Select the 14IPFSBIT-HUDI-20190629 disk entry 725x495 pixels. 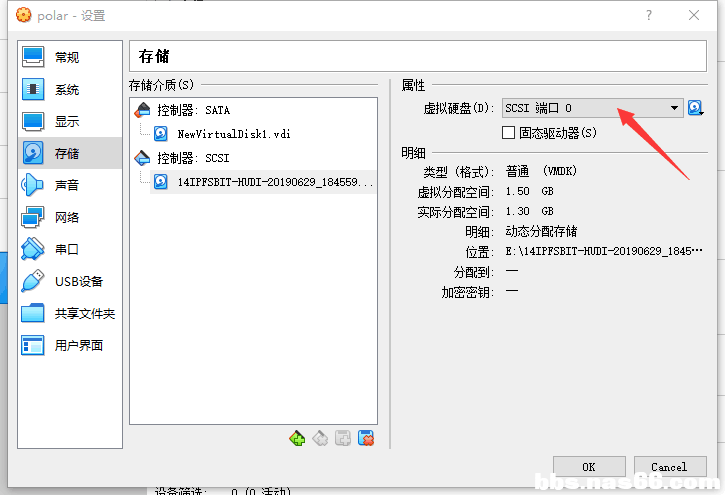tap(263, 182)
